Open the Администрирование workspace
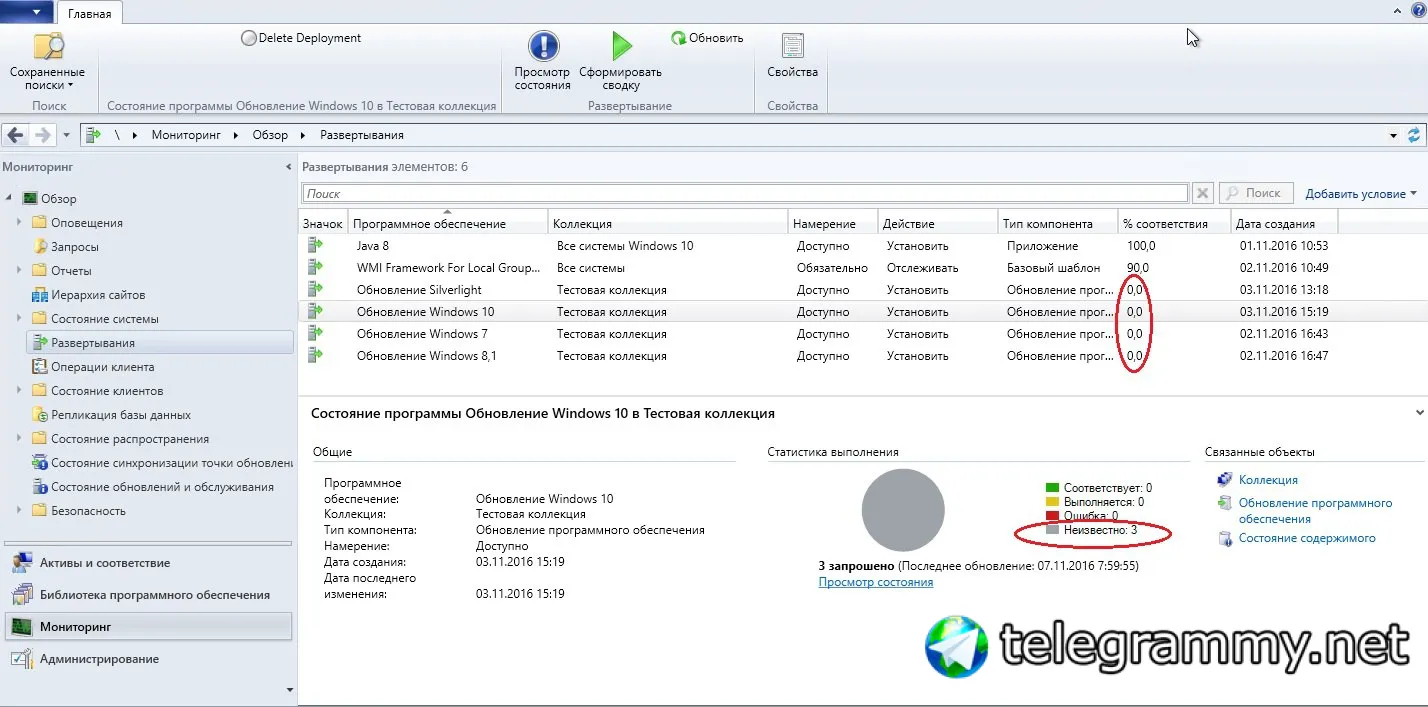The height and width of the screenshot is (707, 1428). point(148,659)
